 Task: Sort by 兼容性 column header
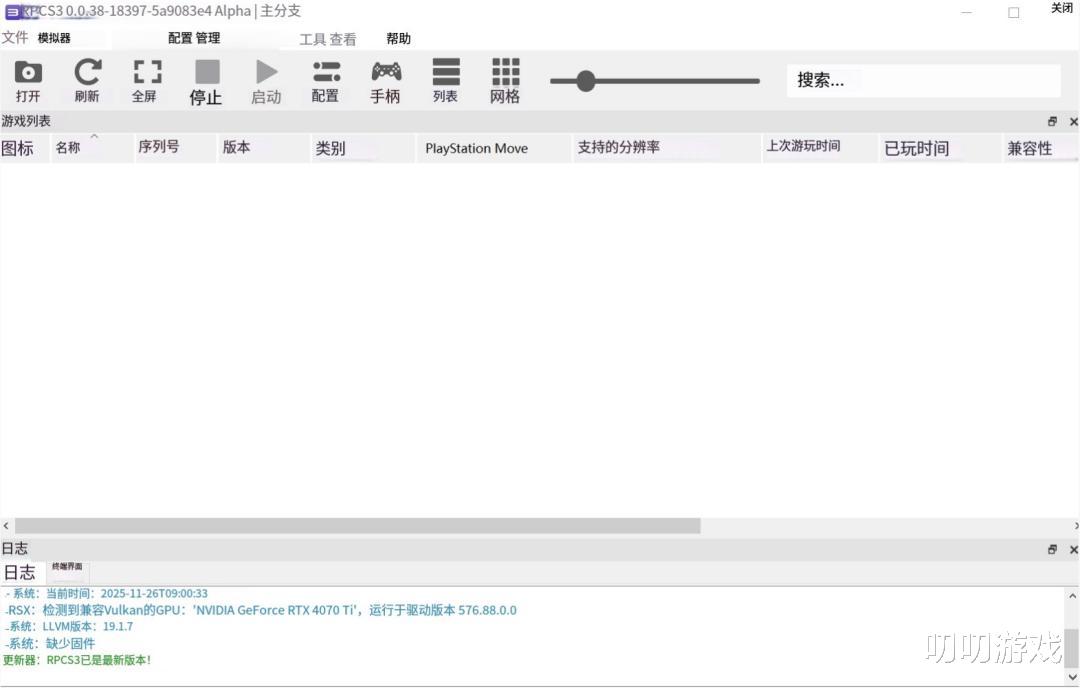click(x=1040, y=147)
